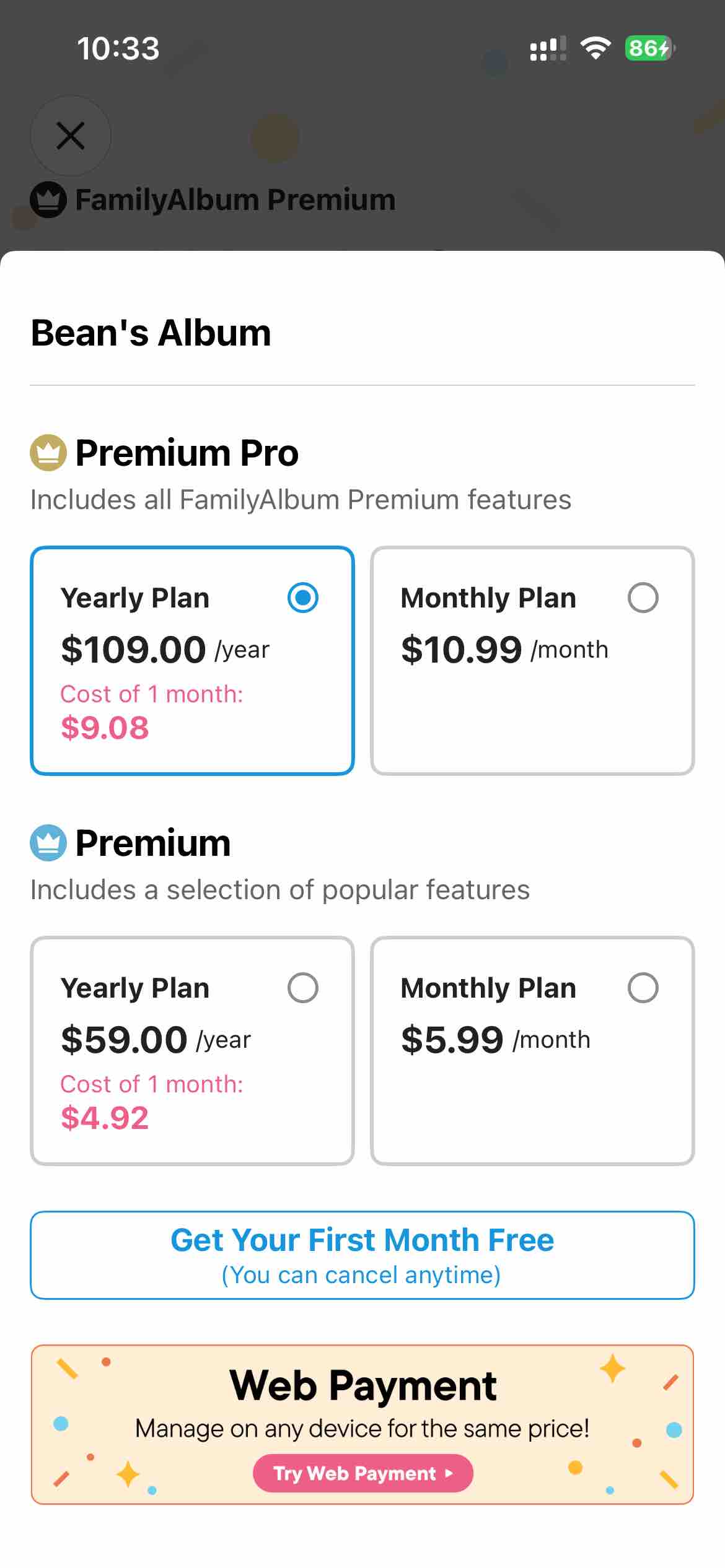The image size is (725, 1568).
Task: Tap Get Your First Month Free button
Action: (362, 1255)
